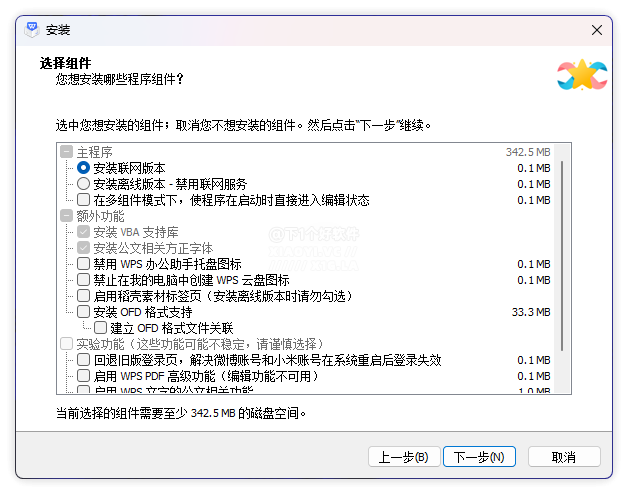Image resolution: width=628 pixels, height=494 pixels.
Task: Click the 选择组件 heading text
Action: (x=65, y=63)
